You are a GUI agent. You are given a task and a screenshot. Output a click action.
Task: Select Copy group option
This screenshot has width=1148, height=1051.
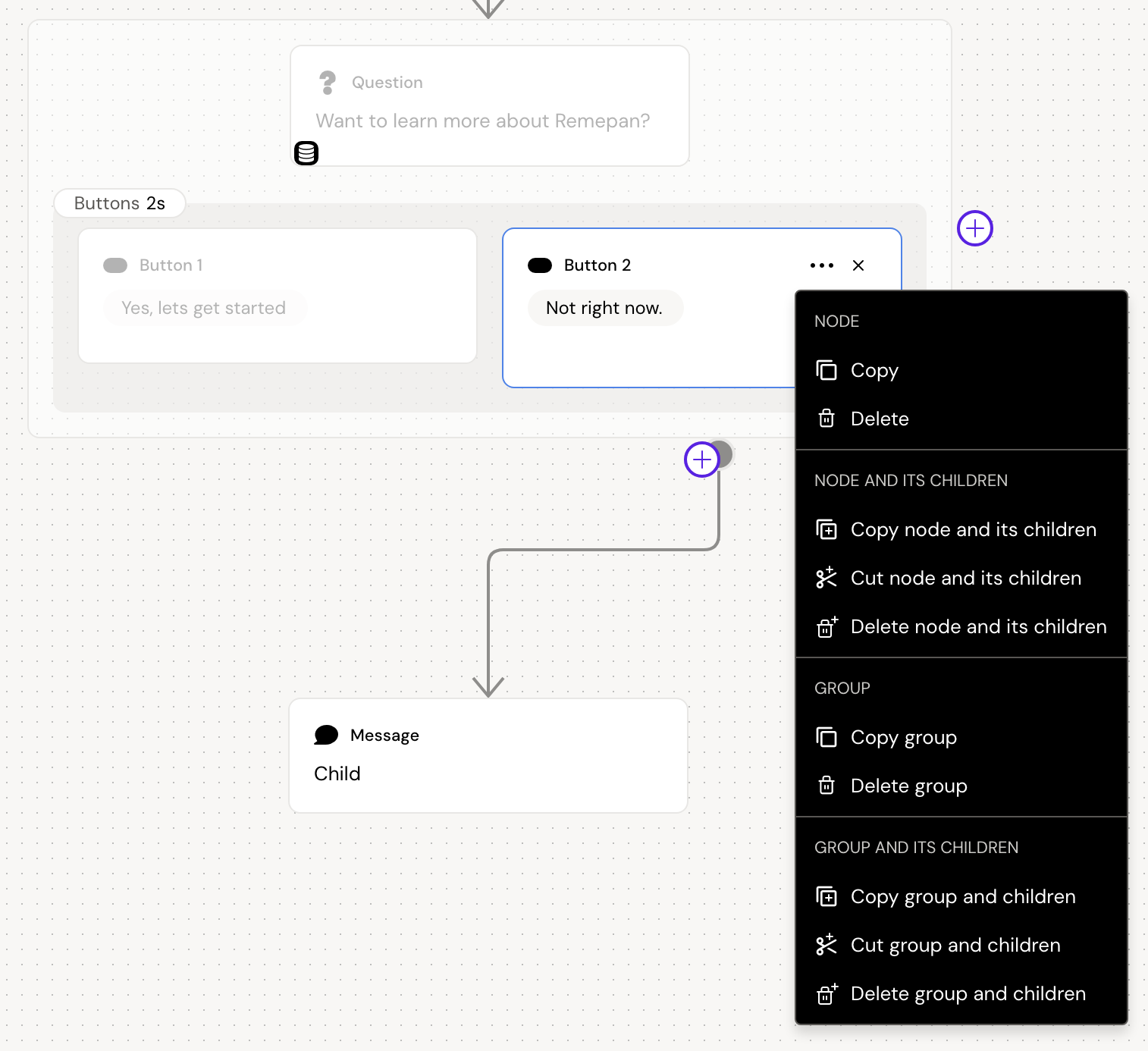pos(903,737)
